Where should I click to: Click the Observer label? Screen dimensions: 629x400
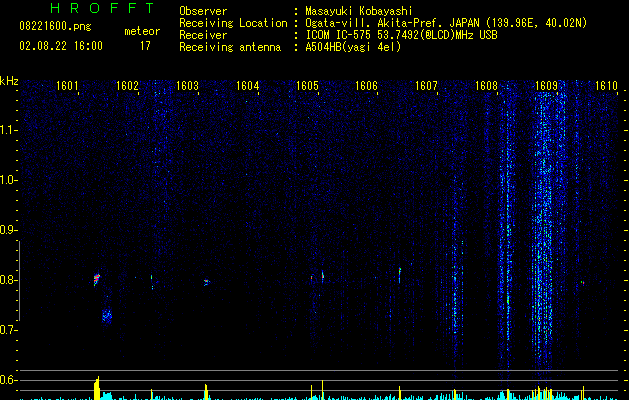click(x=203, y=11)
